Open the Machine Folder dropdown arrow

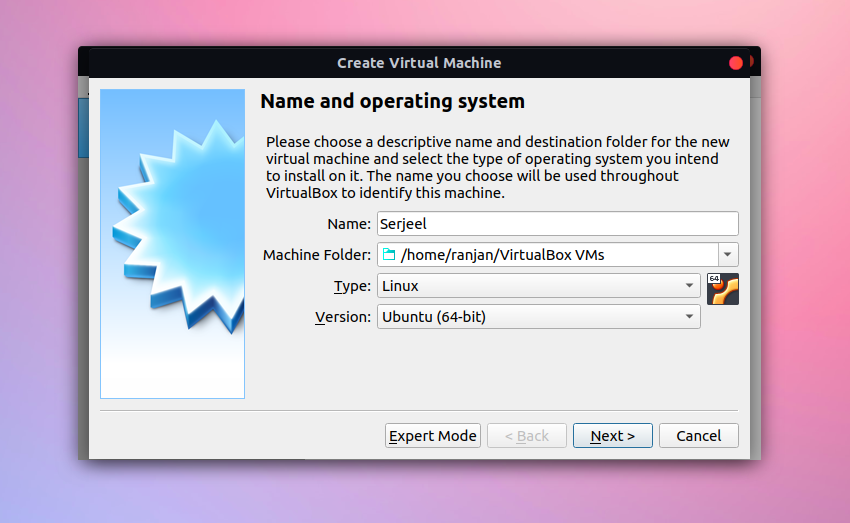[x=727, y=254]
